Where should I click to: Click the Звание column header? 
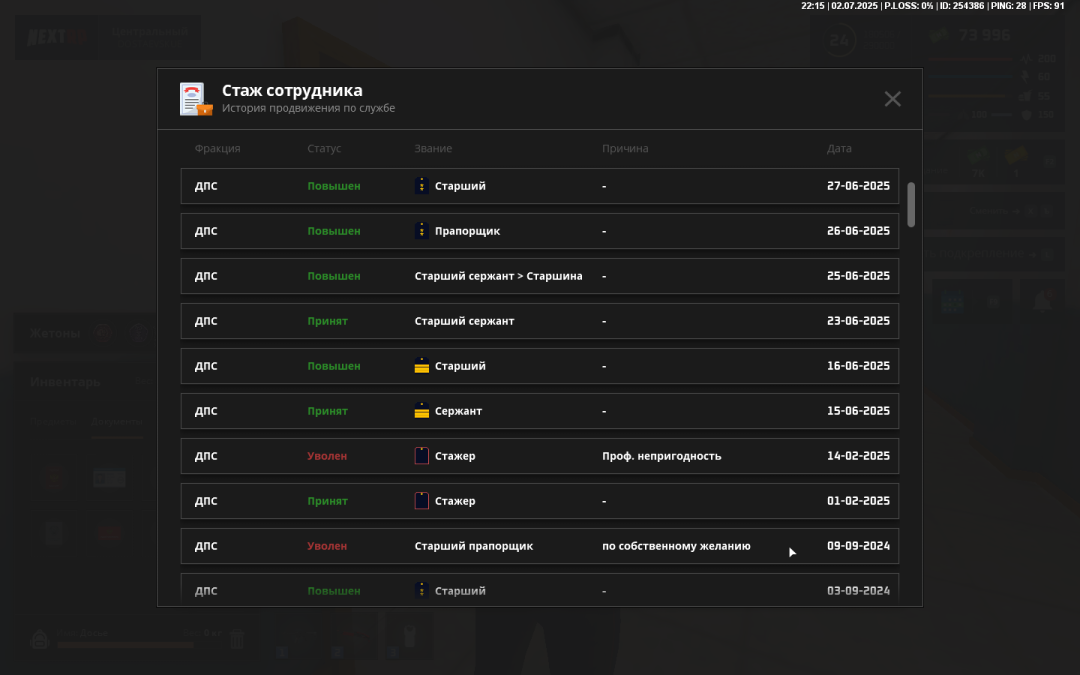(433, 148)
